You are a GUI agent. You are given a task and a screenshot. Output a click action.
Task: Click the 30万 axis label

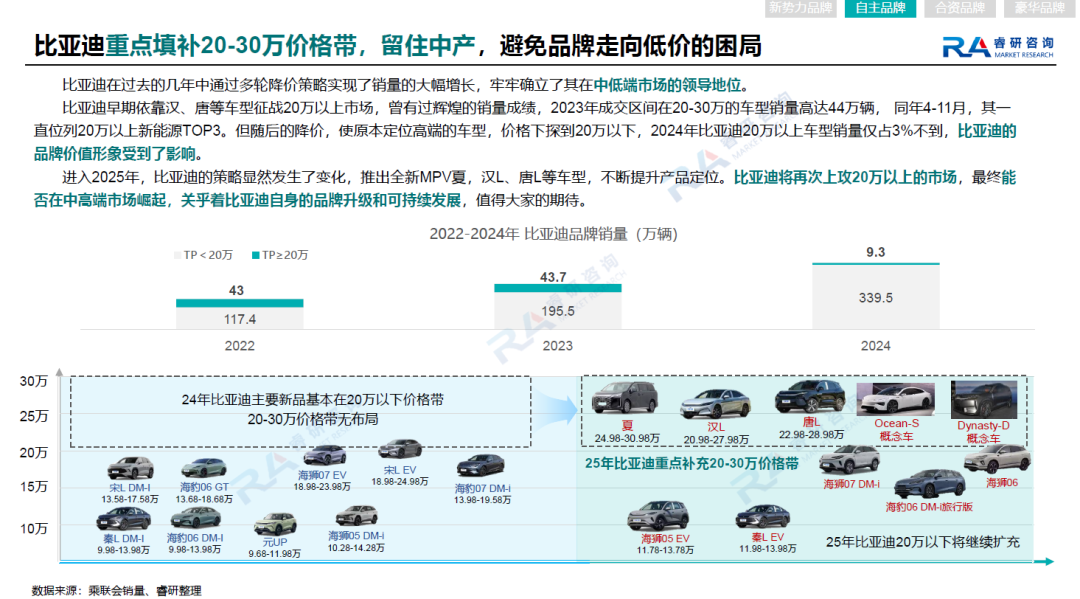(33, 381)
